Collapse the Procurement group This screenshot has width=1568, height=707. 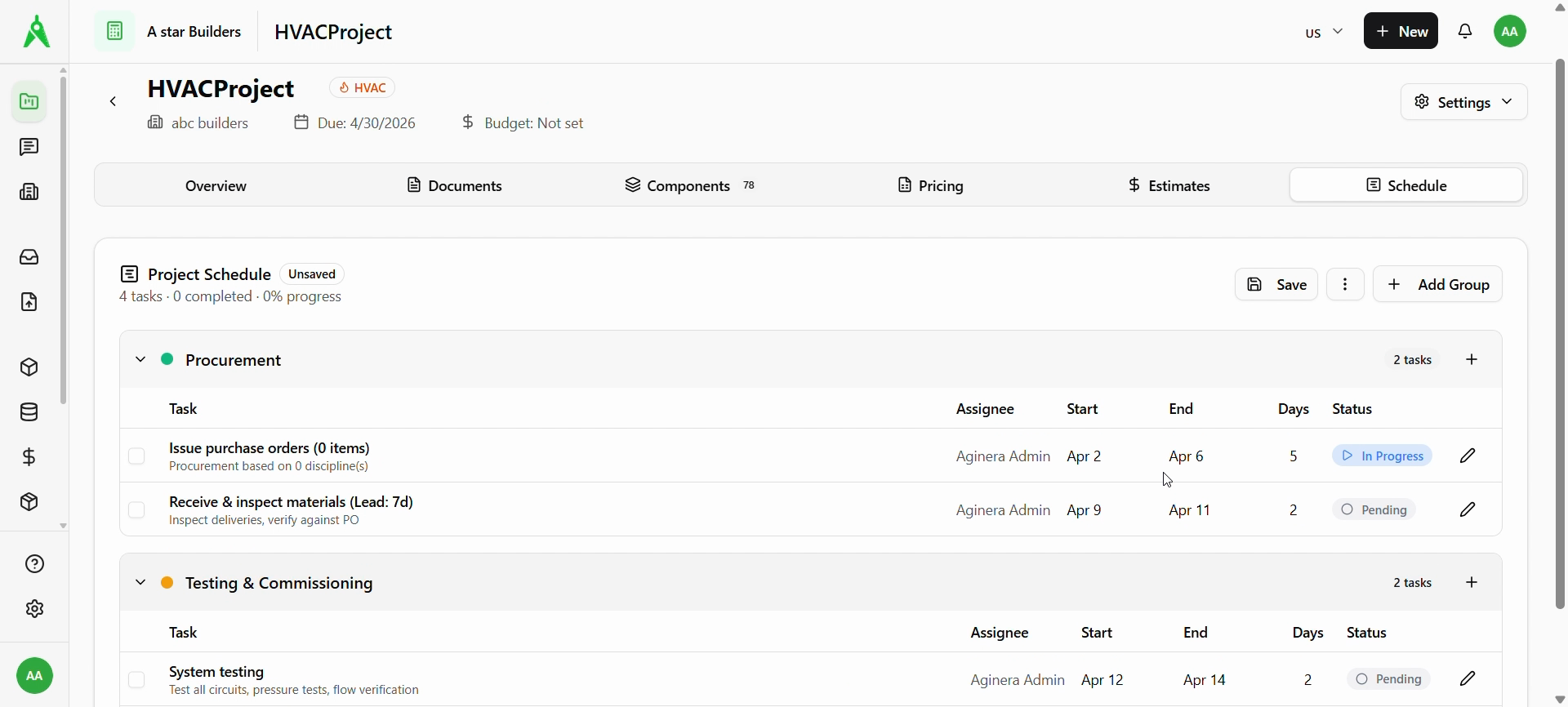[140, 360]
